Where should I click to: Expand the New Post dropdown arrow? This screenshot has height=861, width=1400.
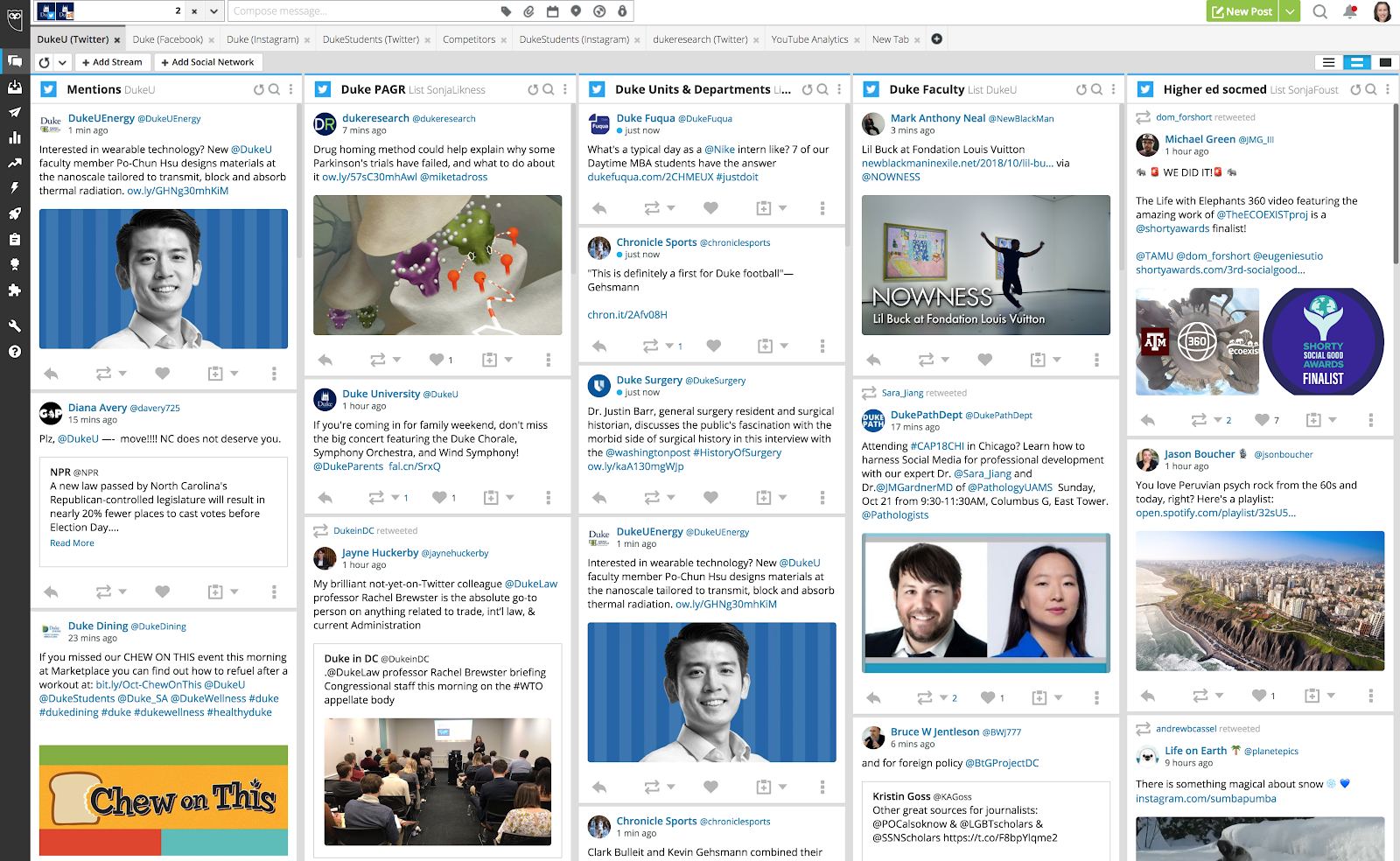pyautogui.click(x=1290, y=11)
